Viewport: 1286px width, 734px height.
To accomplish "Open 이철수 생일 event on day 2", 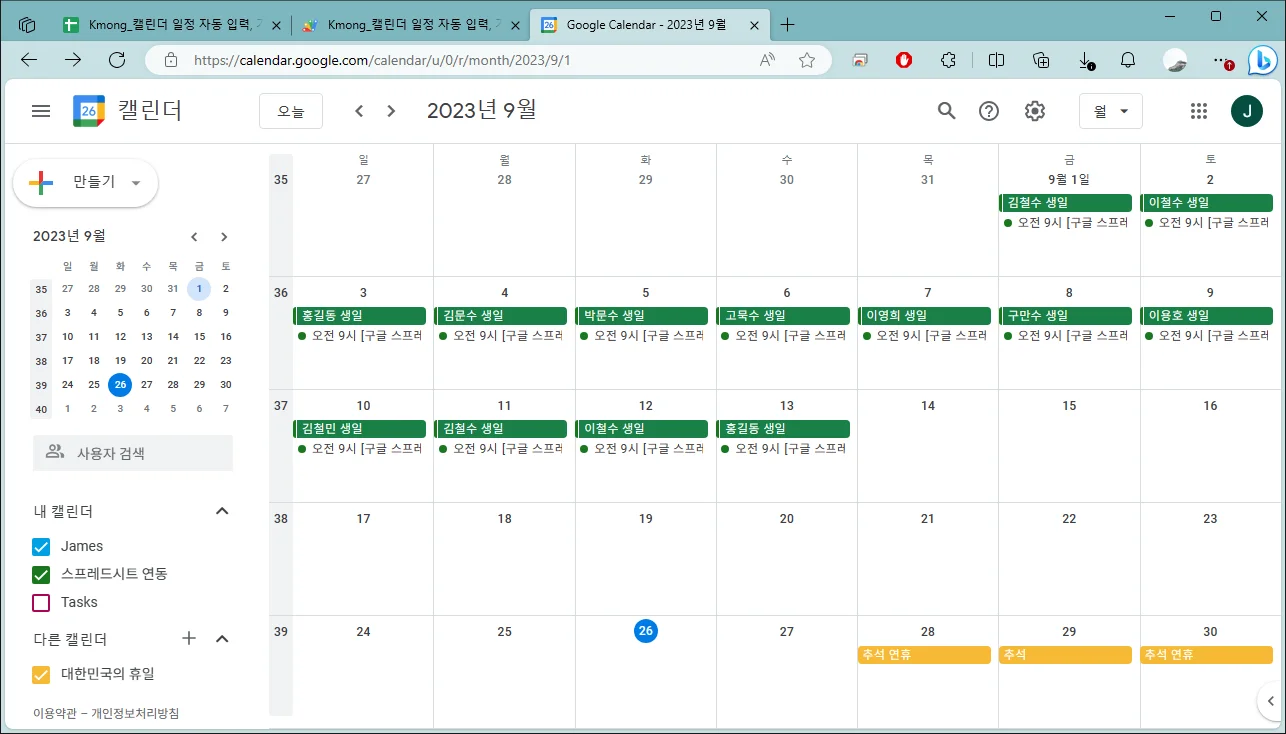I will [x=1207, y=202].
